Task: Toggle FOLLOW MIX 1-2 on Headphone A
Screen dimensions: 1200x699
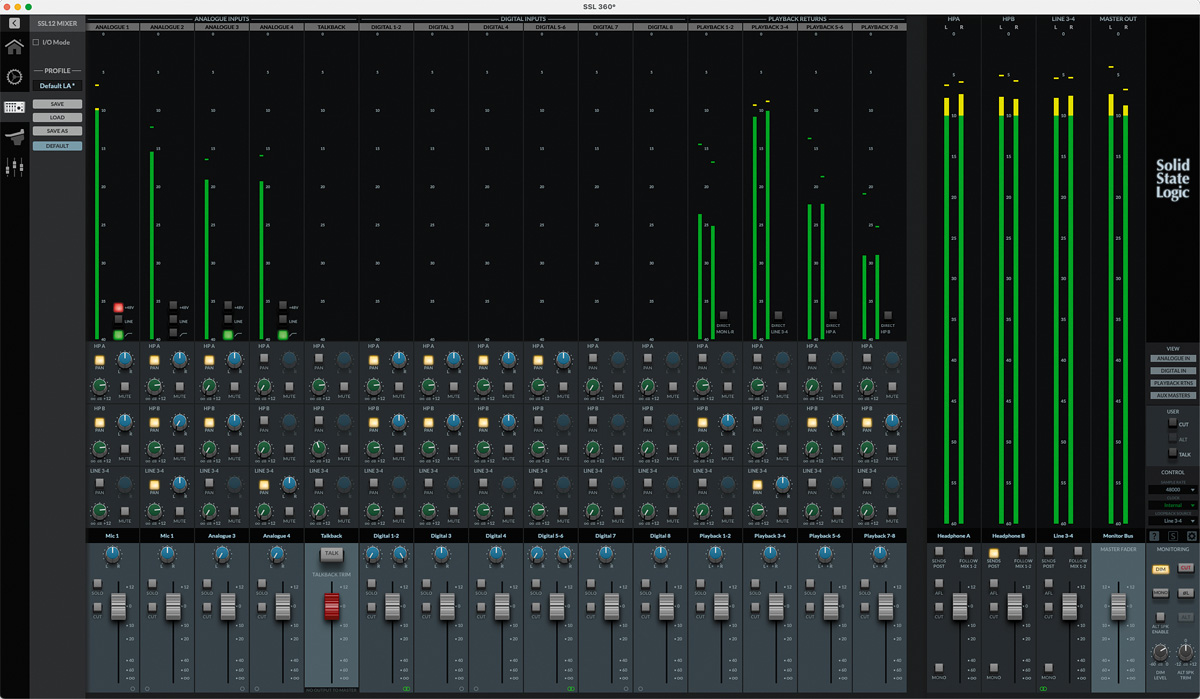Action: click(x=968, y=553)
